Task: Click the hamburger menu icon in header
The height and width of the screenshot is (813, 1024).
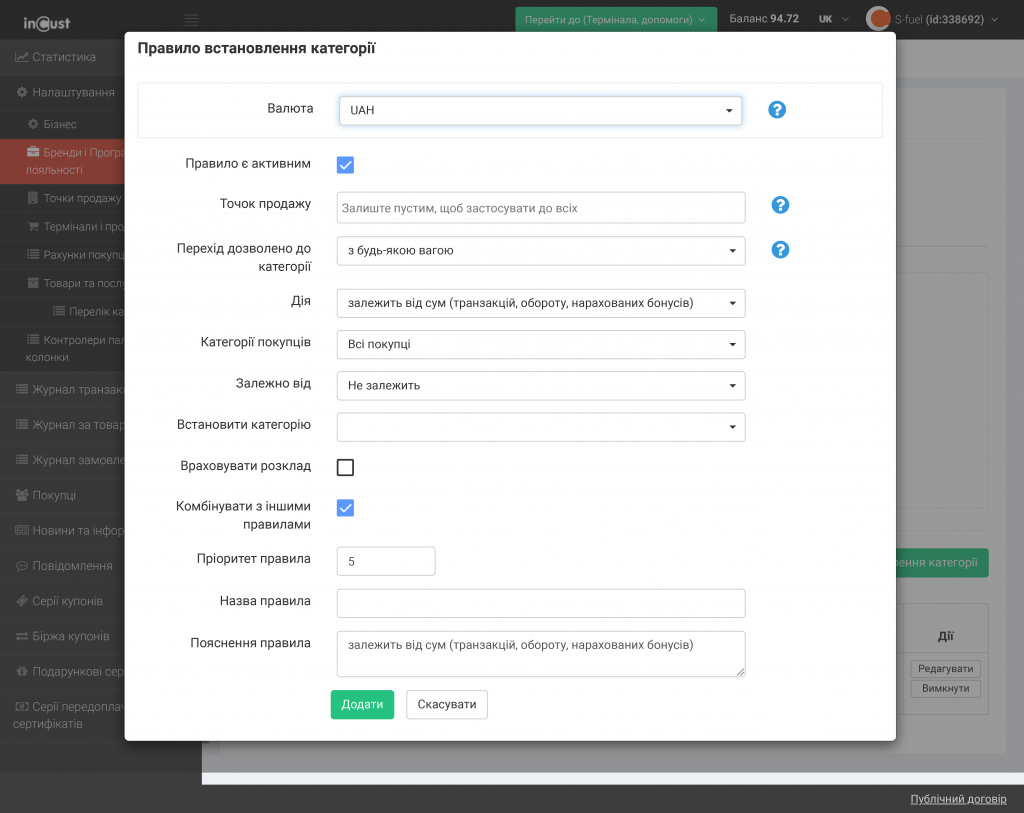Action: [192, 20]
